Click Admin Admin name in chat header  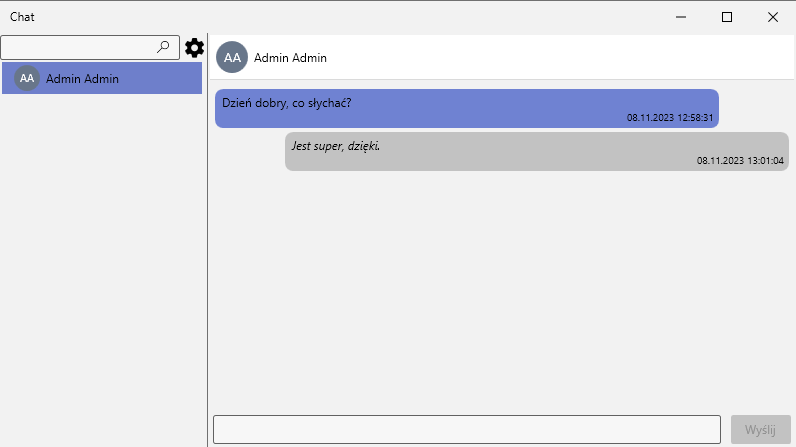(290, 58)
